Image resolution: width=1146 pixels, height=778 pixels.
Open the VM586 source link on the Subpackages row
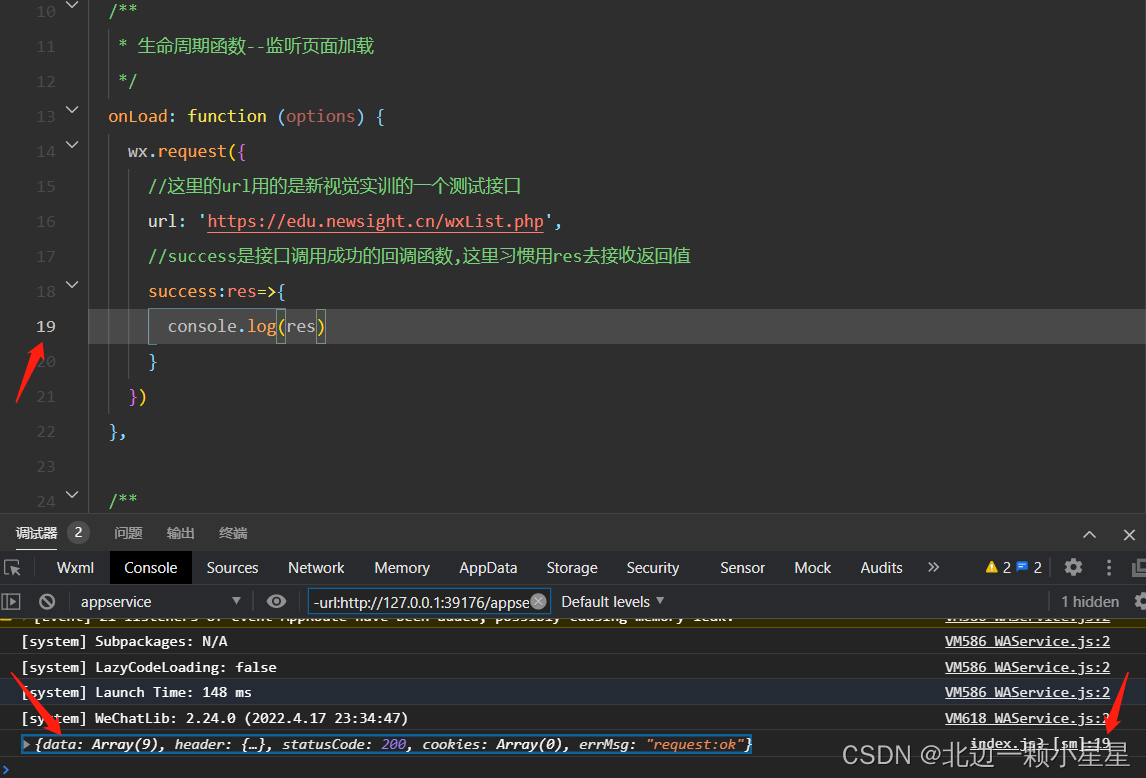(1027, 641)
